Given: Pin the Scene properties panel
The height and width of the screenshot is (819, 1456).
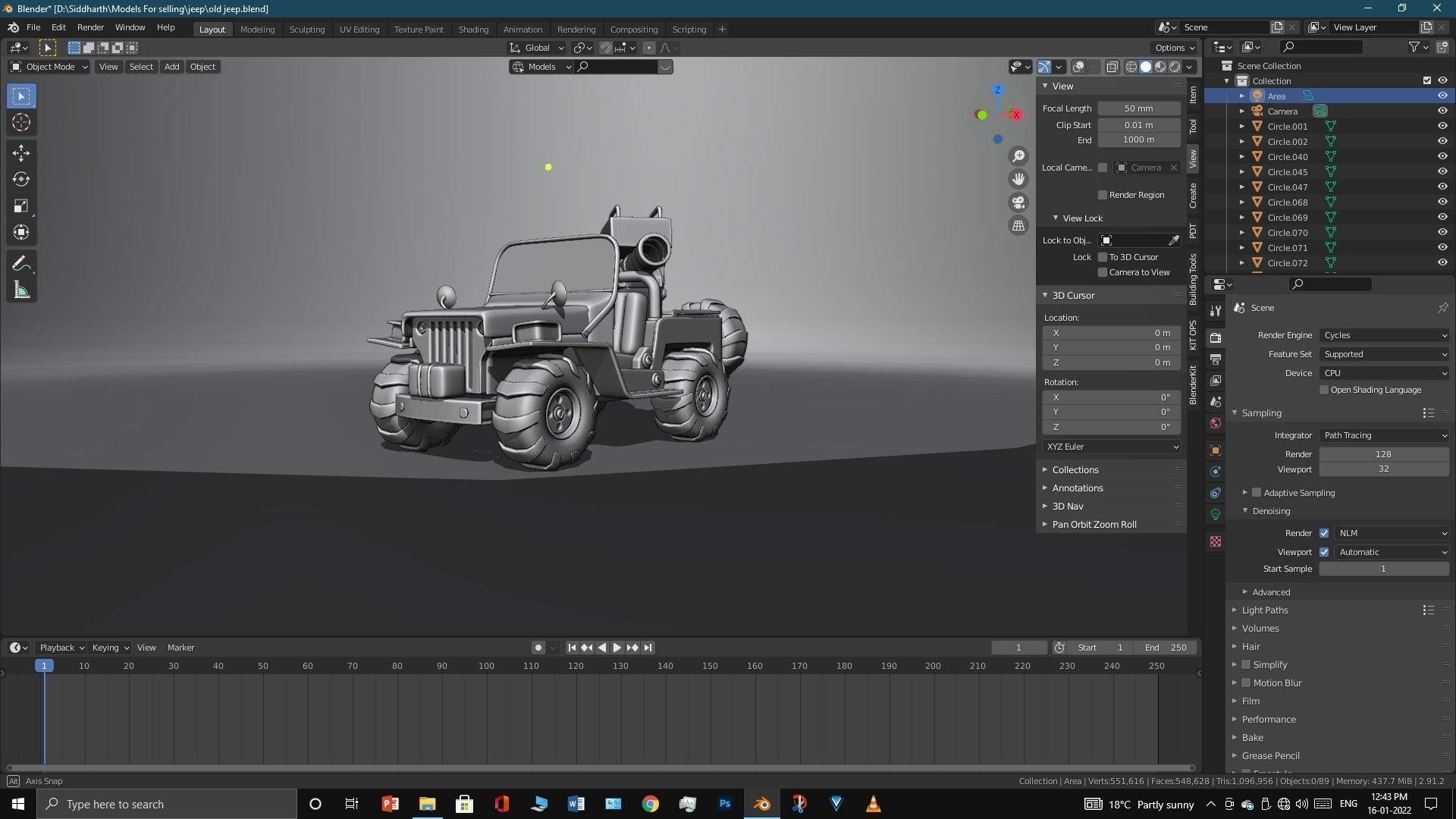Looking at the screenshot, I should pos(1442,308).
